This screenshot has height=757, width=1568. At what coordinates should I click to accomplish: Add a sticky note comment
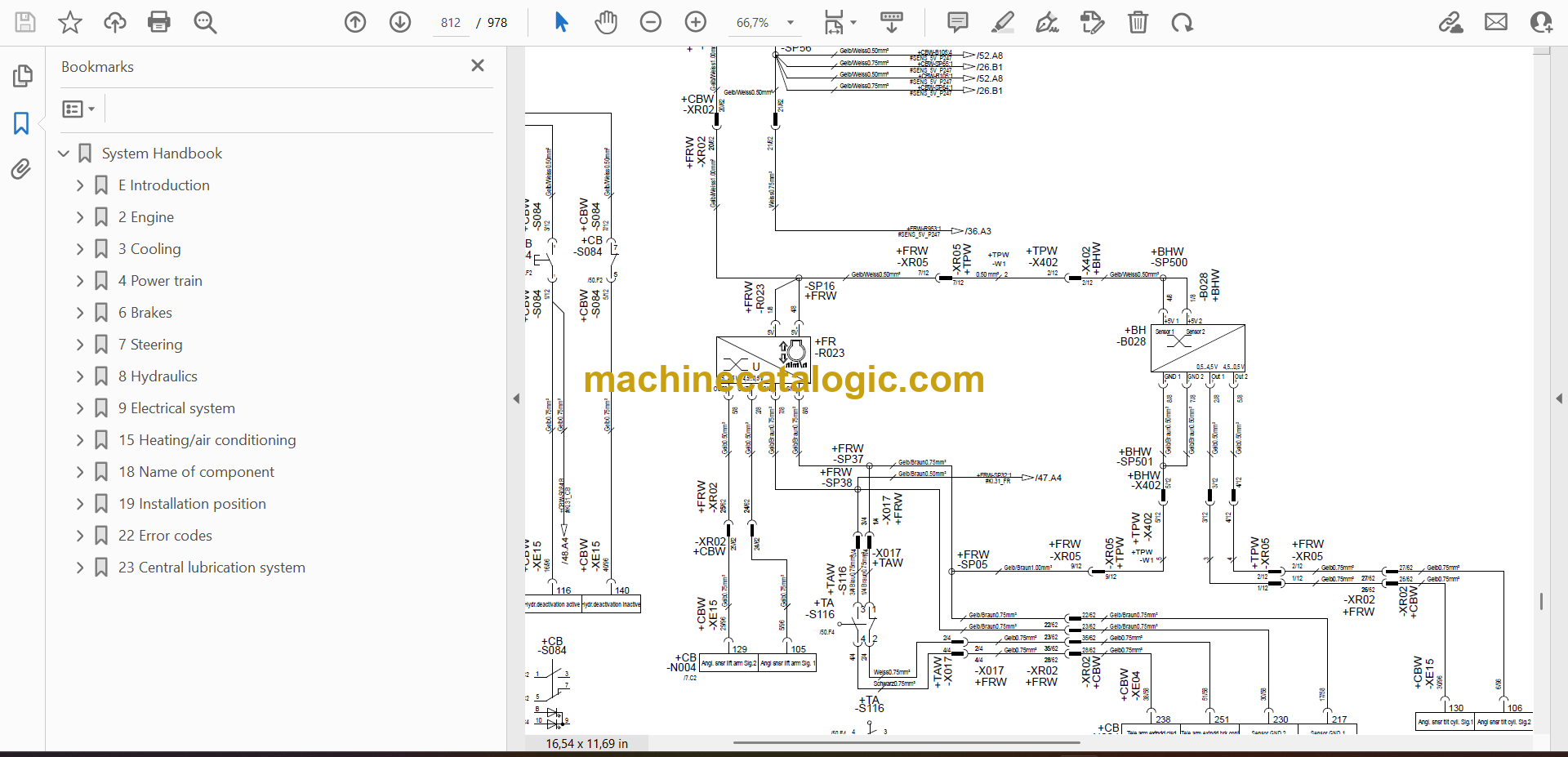point(958,22)
